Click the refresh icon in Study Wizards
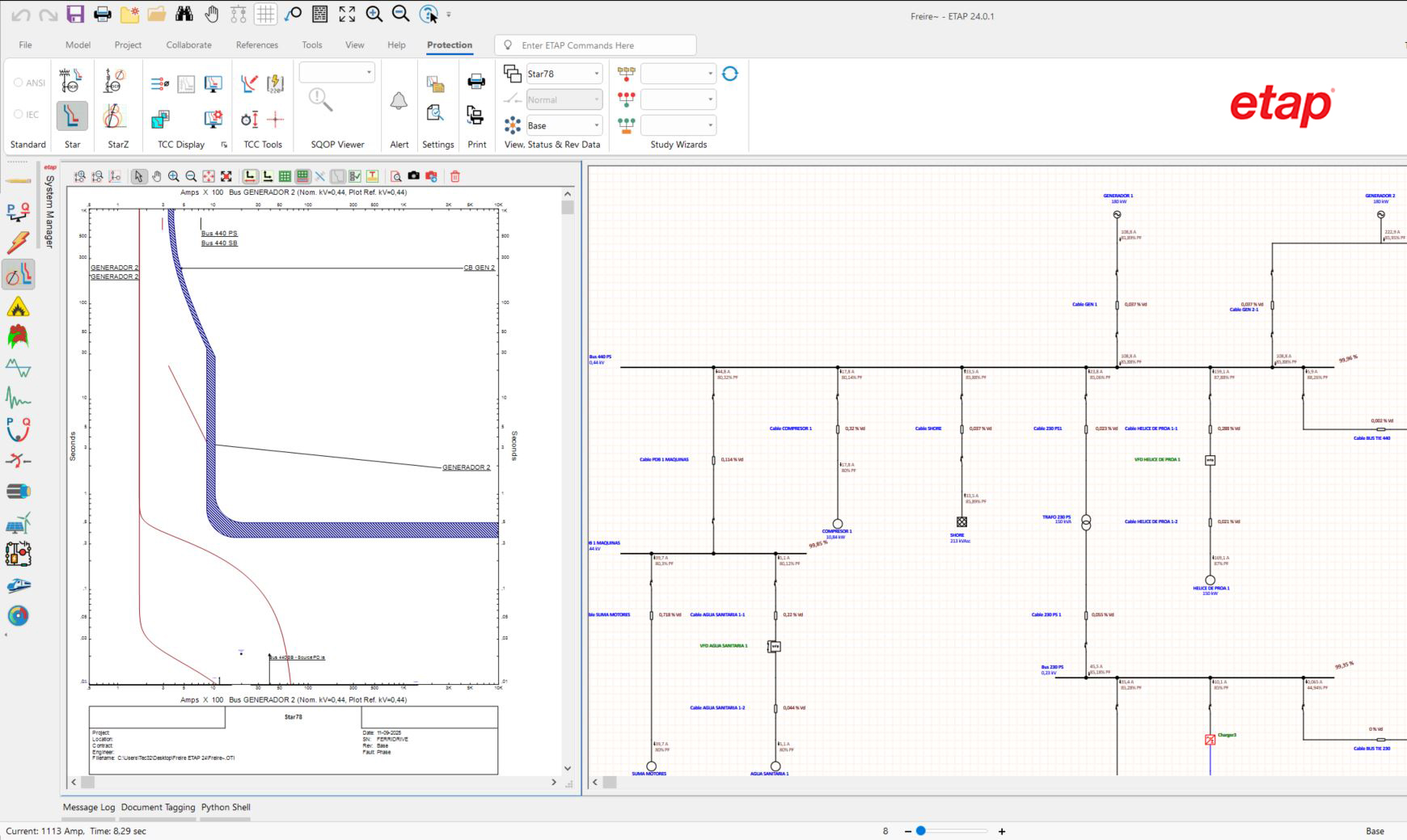 click(730, 74)
